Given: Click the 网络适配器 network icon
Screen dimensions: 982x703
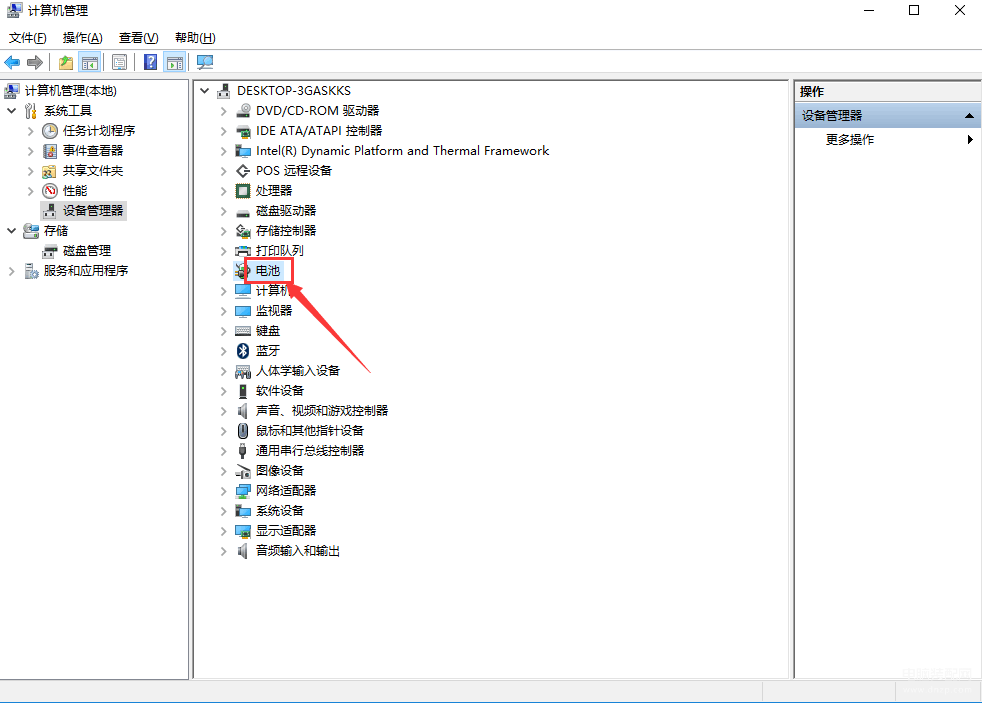Looking at the screenshot, I should [243, 491].
